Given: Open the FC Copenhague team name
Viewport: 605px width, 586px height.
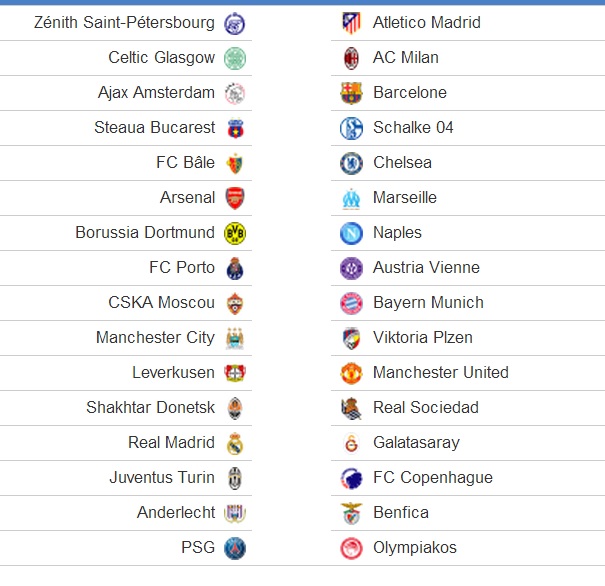Looking at the screenshot, I should coord(433,478).
